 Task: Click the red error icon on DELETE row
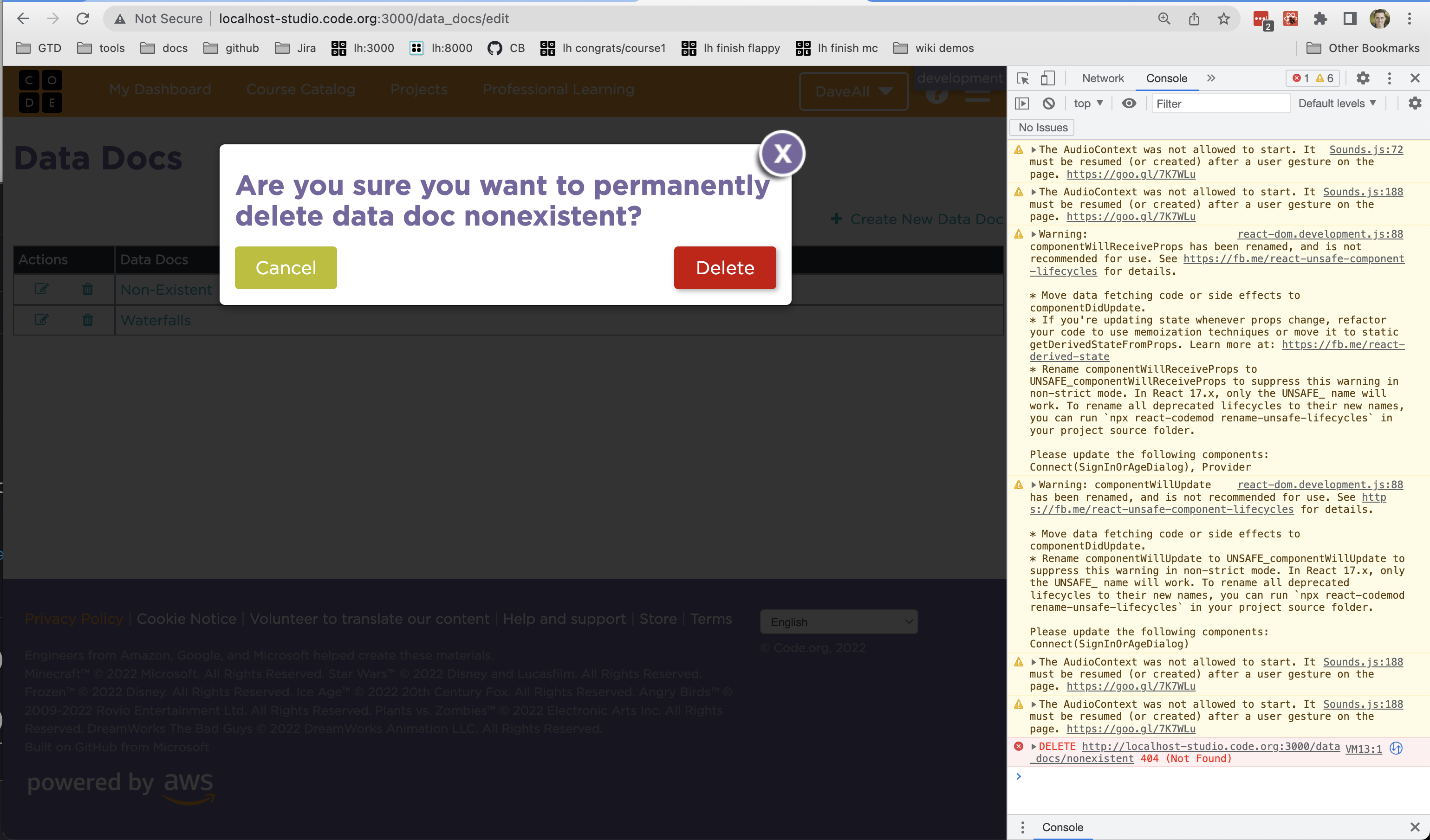(1019, 746)
